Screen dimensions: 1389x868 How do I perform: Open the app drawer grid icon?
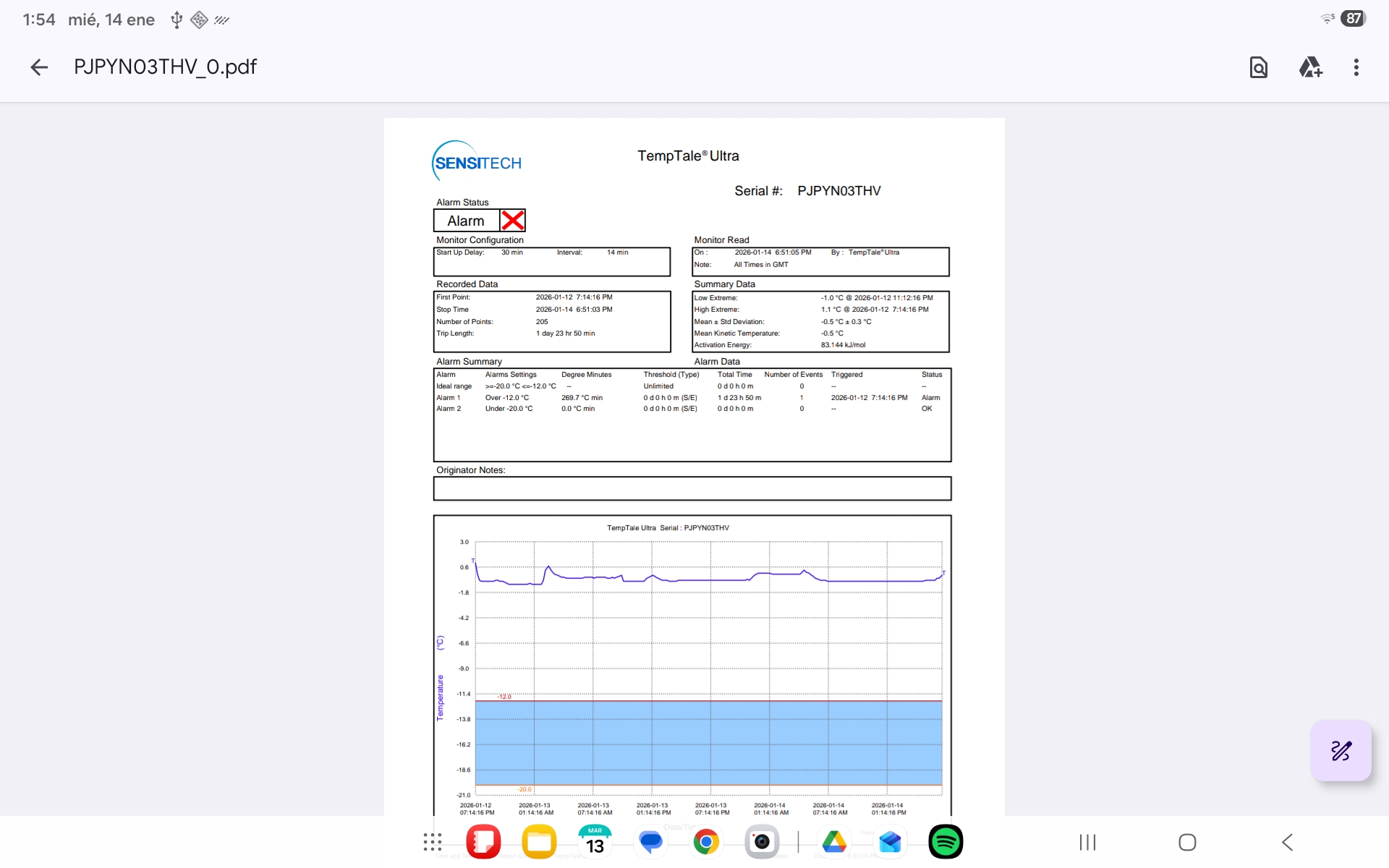click(433, 842)
